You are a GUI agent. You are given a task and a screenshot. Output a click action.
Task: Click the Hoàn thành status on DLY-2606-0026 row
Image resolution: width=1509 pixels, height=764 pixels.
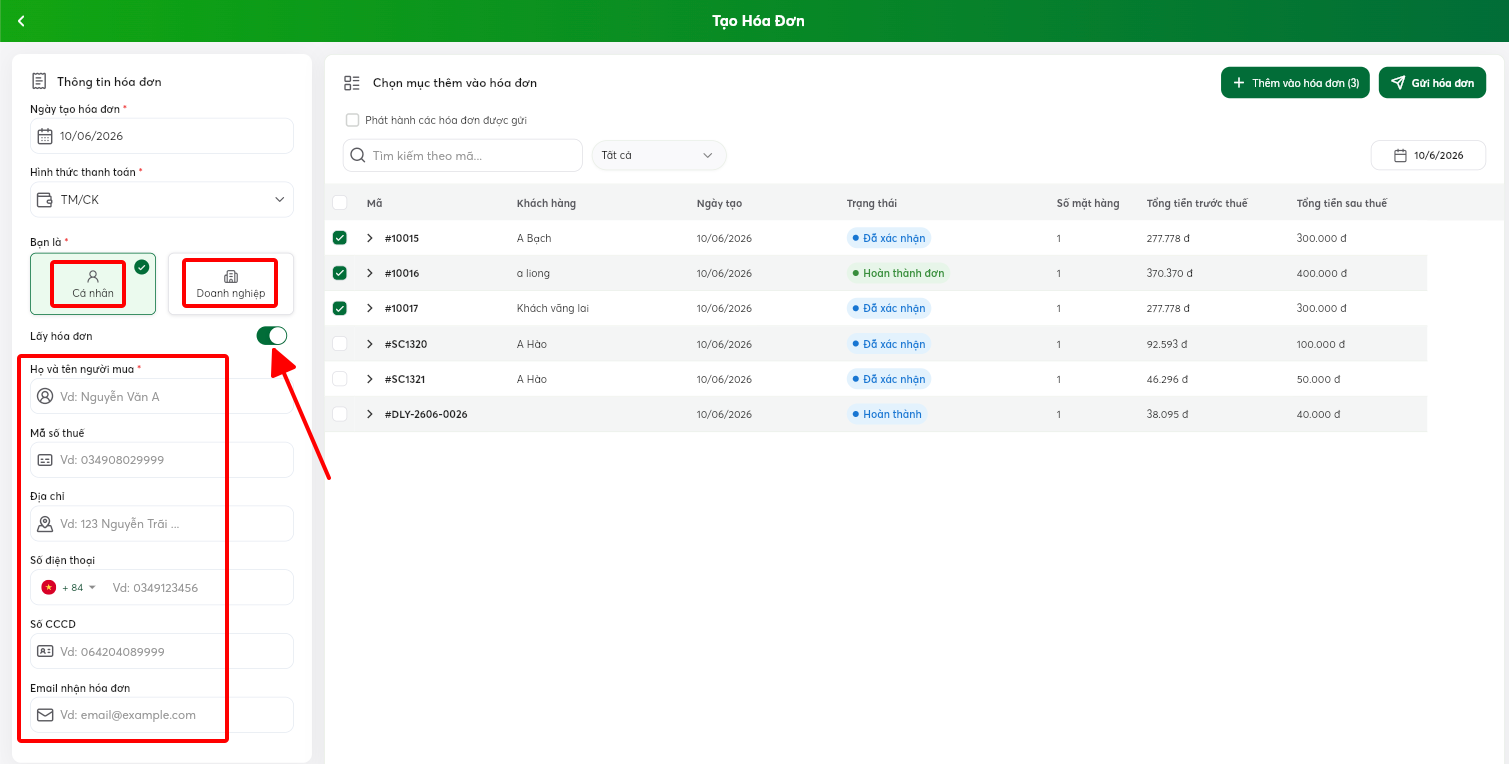[x=887, y=414]
